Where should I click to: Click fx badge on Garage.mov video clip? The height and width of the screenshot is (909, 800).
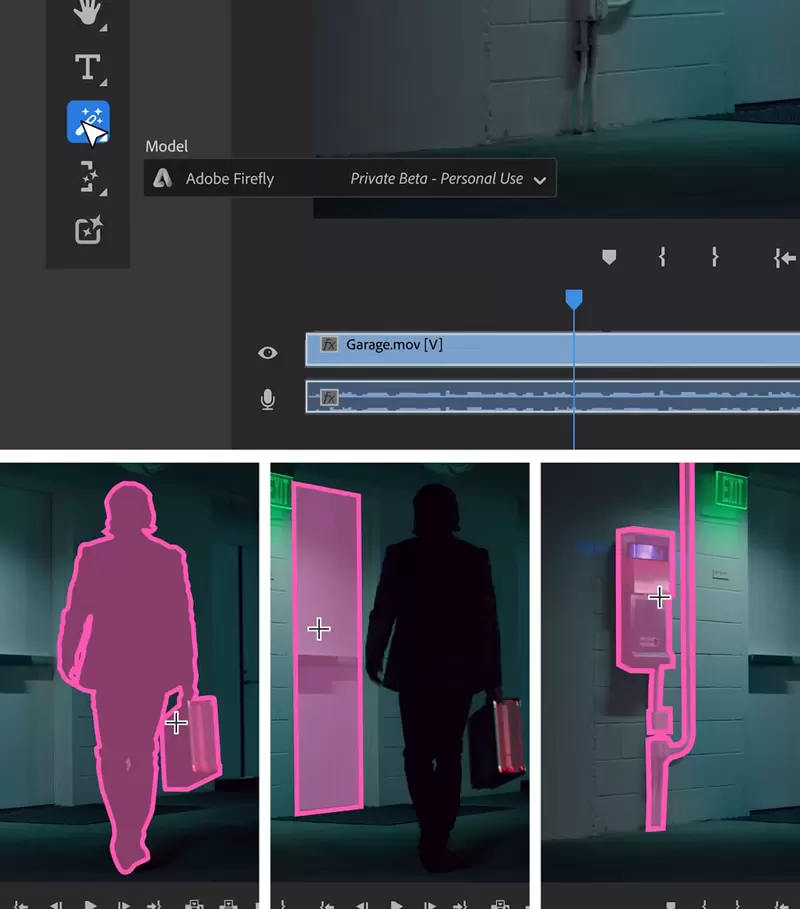(329, 345)
